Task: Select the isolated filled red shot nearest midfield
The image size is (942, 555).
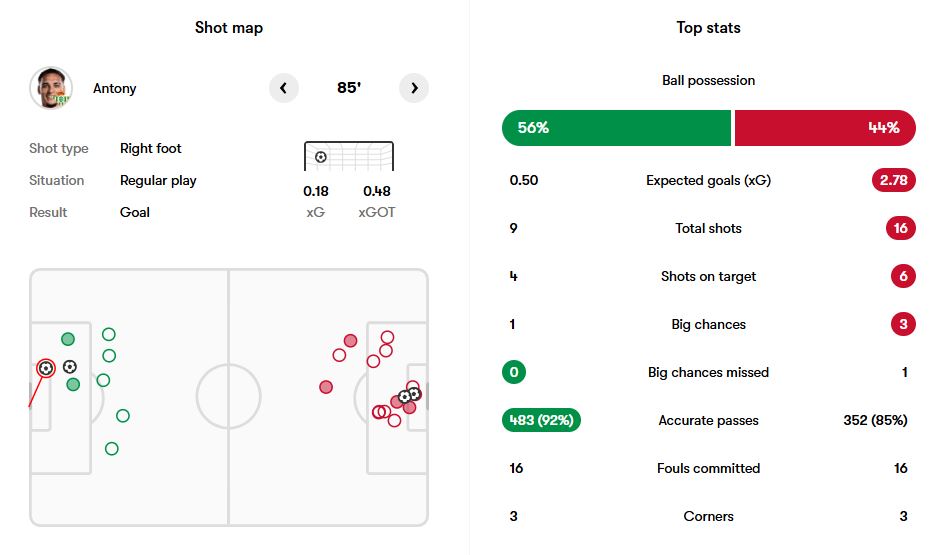Action: pyautogui.click(x=326, y=387)
